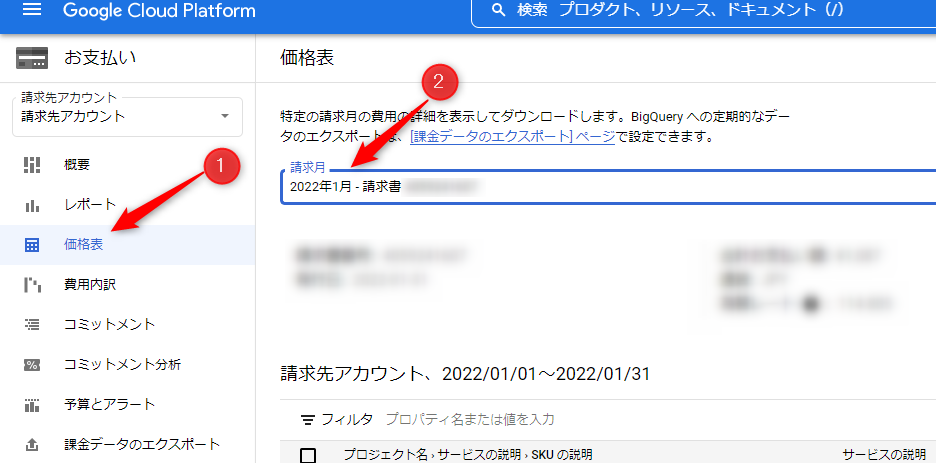Focus the プロパティ名または値を入力 filter field
The image size is (936, 463).
470,419
